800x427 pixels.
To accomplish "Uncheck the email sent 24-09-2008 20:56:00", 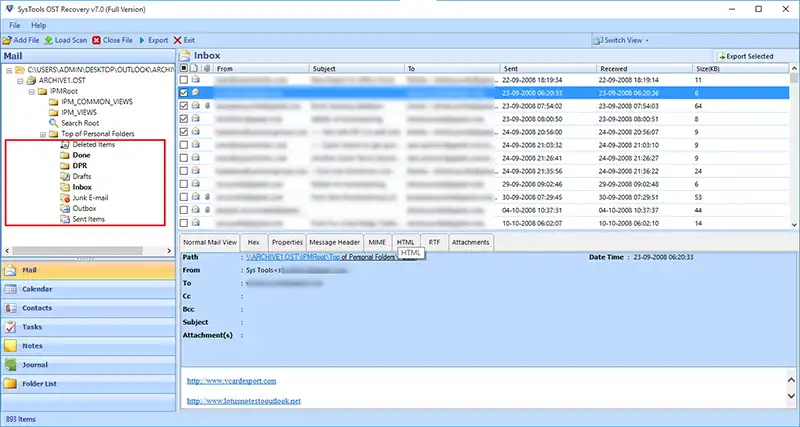I will [184, 132].
